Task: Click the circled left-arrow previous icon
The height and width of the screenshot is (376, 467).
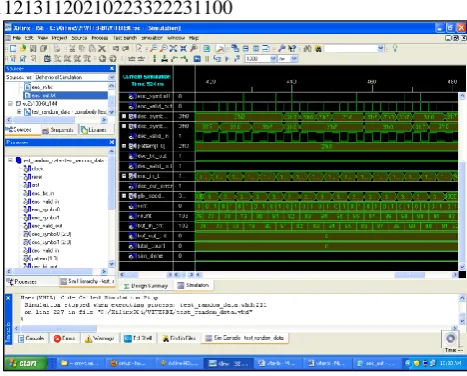Action: pyautogui.click(x=102, y=59)
